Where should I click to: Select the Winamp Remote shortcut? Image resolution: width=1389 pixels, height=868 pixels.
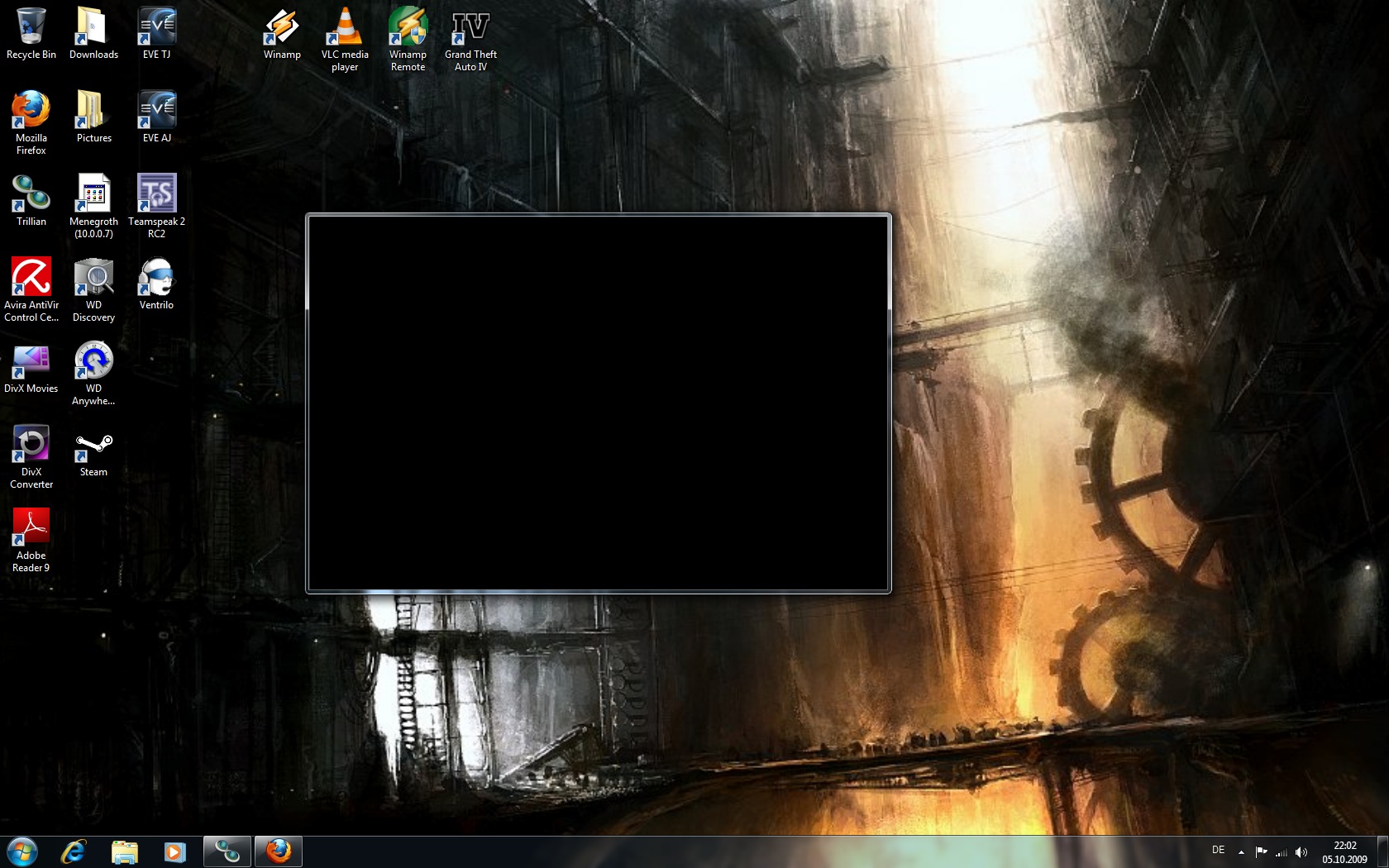pyautogui.click(x=408, y=40)
